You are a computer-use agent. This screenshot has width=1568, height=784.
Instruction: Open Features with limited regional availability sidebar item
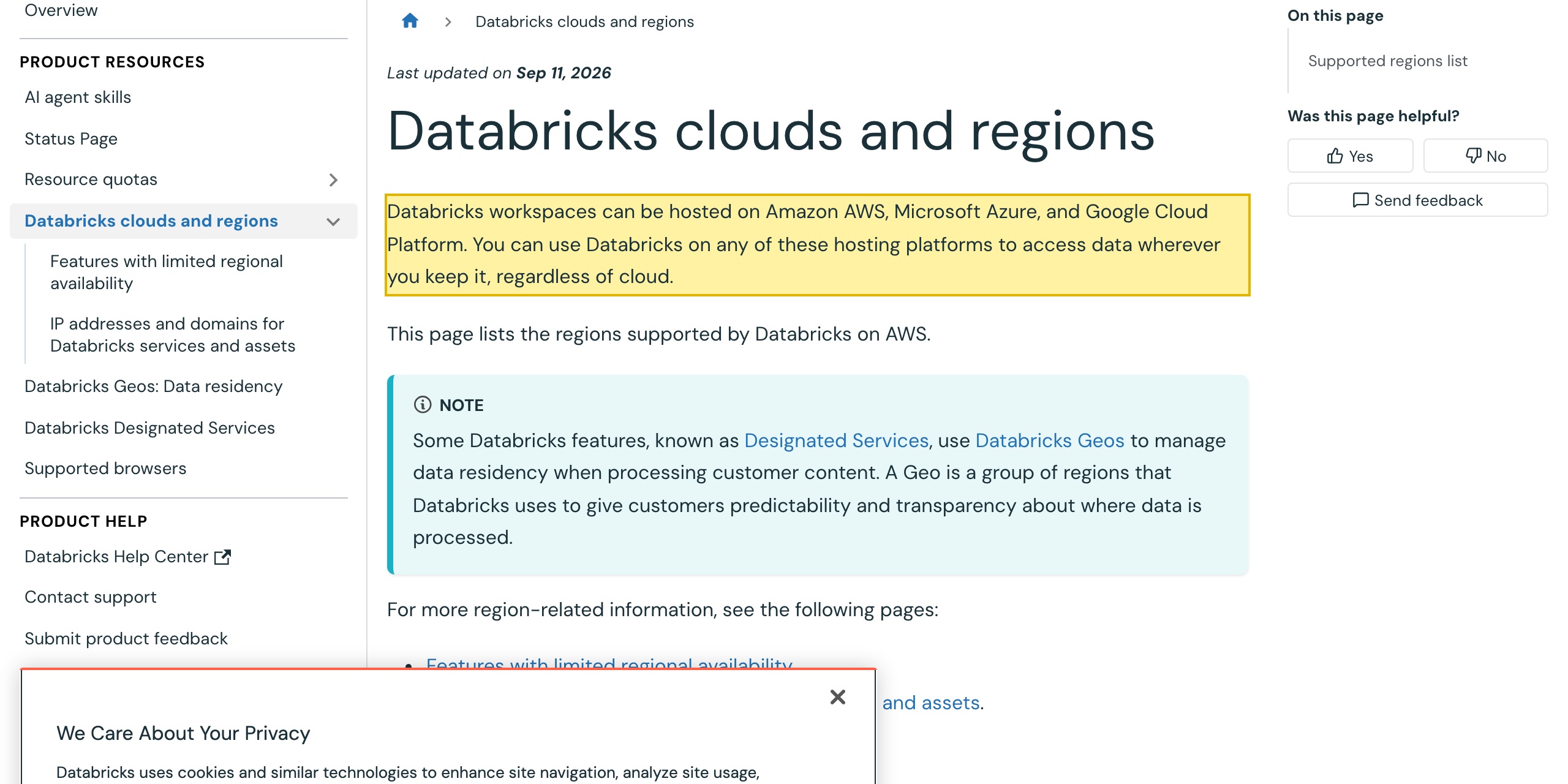(167, 273)
